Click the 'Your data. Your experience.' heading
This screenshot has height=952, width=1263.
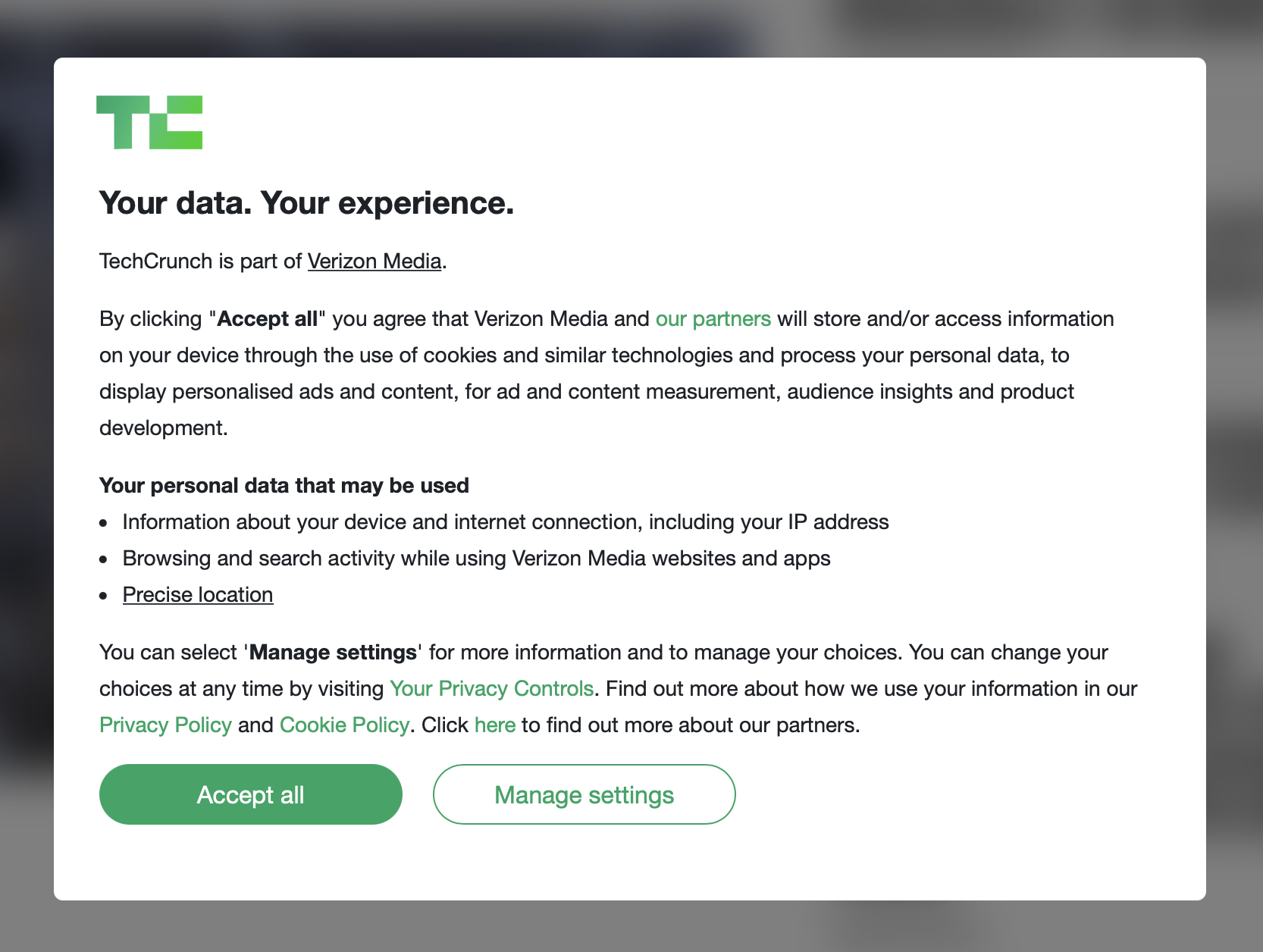click(x=307, y=203)
